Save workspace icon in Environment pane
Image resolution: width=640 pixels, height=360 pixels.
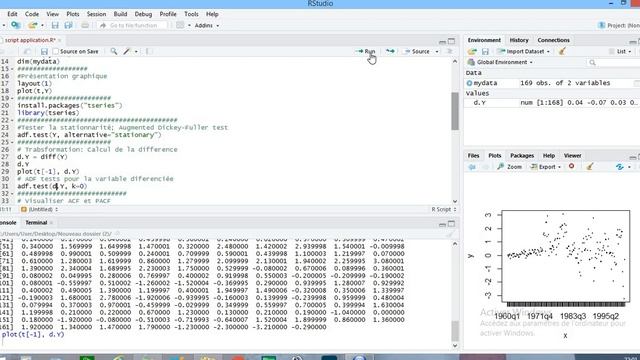click(485, 51)
